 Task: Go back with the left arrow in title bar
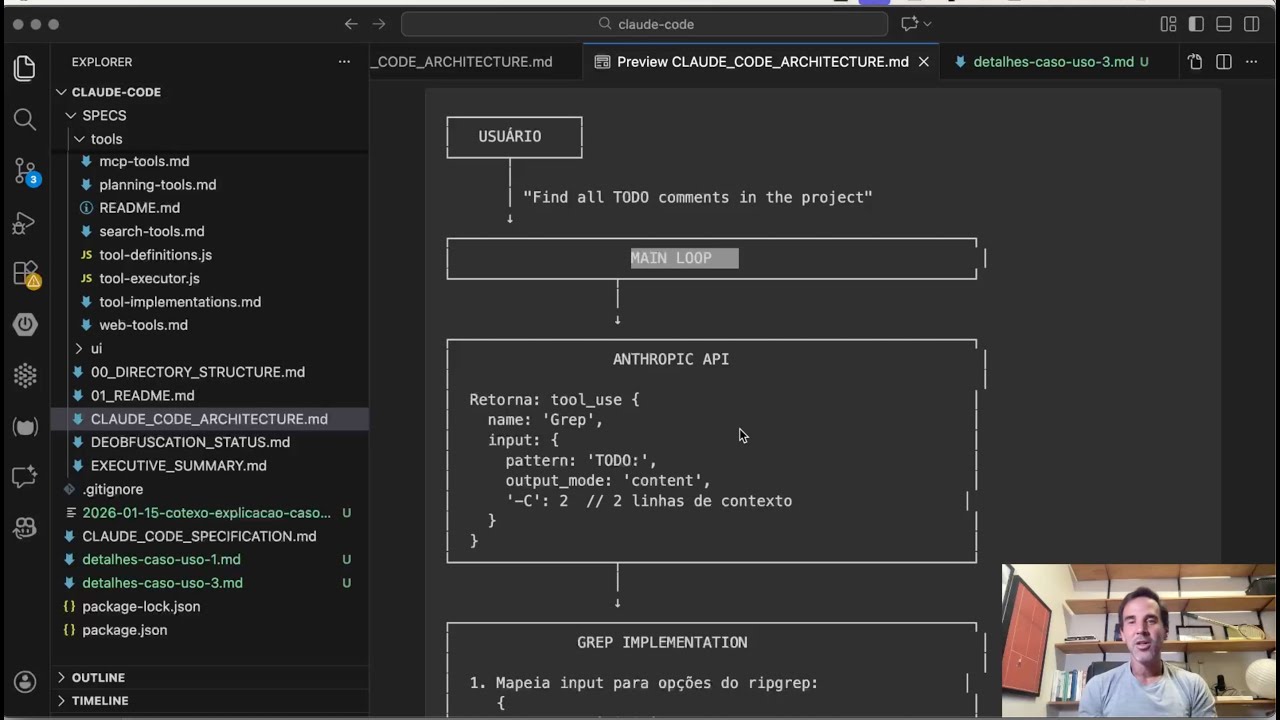point(351,24)
